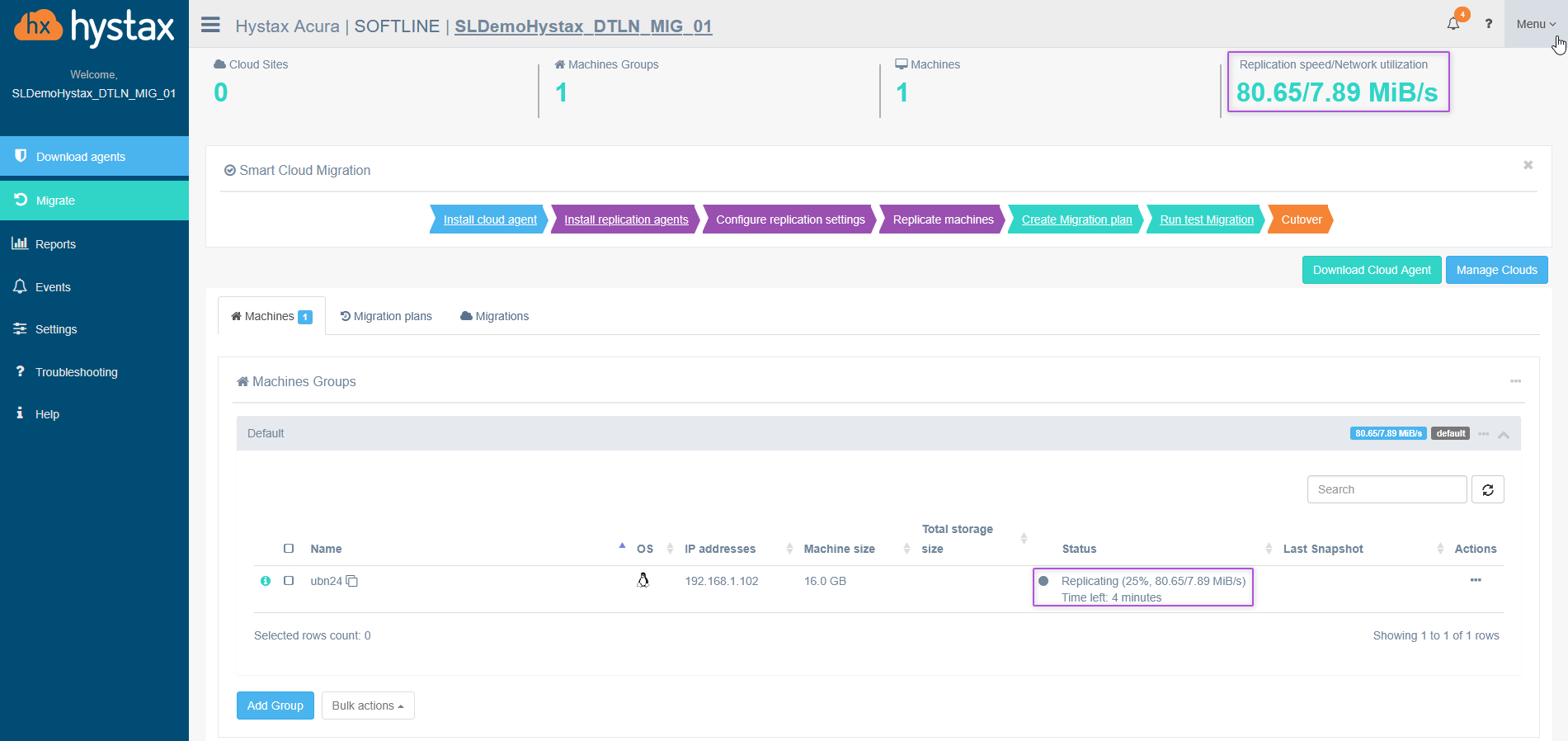Image resolution: width=1568 pixels, height=741 pixels.
Task: Click the refresh icon beside Search field
Action: 1488,489
